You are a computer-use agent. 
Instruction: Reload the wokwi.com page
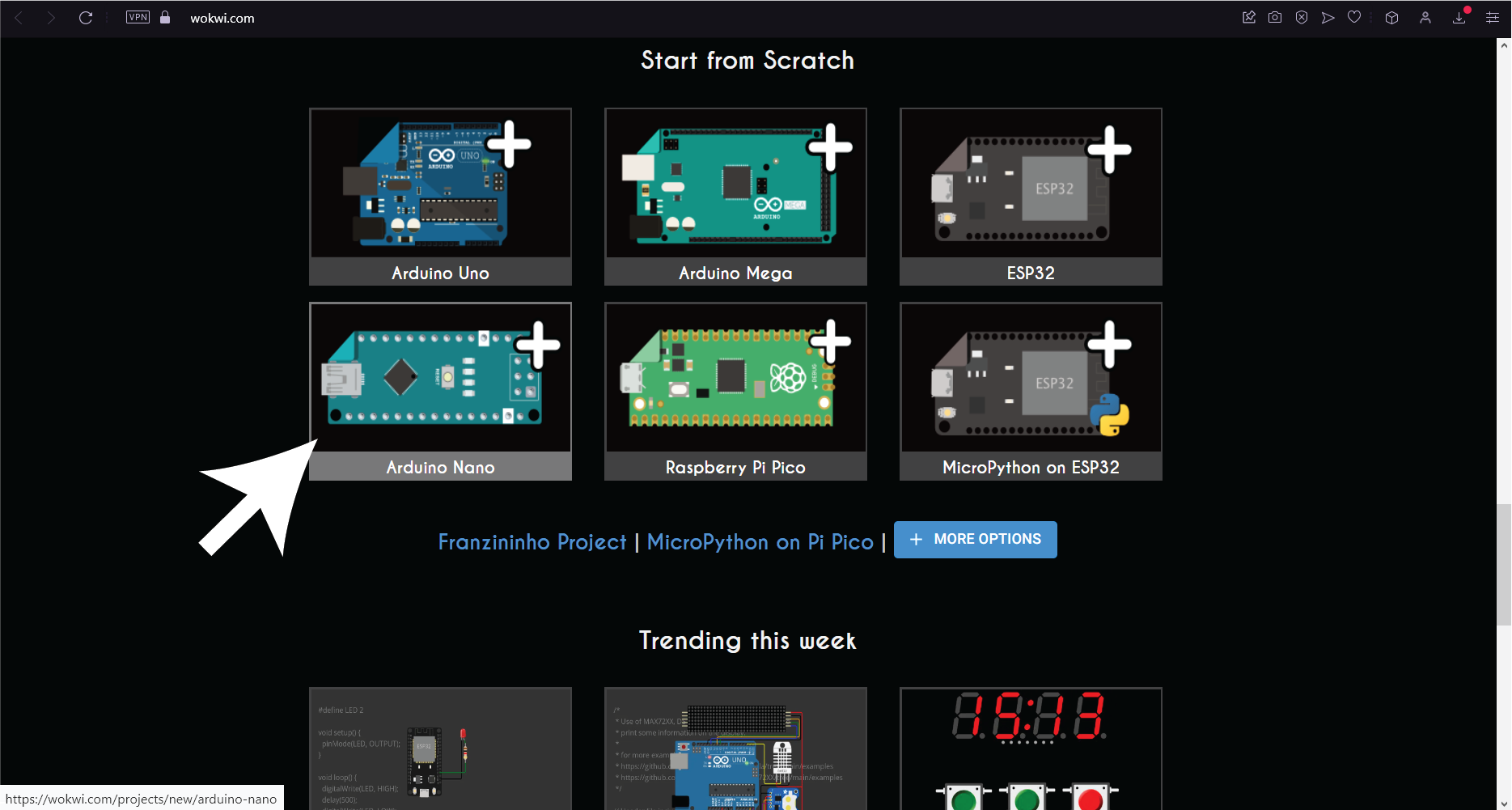86,18
